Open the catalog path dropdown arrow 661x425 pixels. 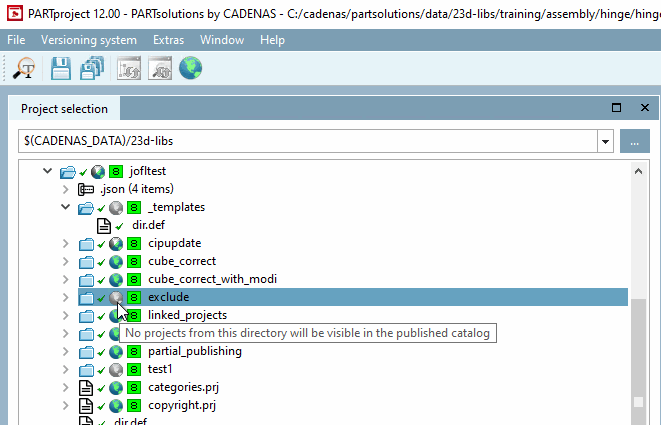[605, 141]
